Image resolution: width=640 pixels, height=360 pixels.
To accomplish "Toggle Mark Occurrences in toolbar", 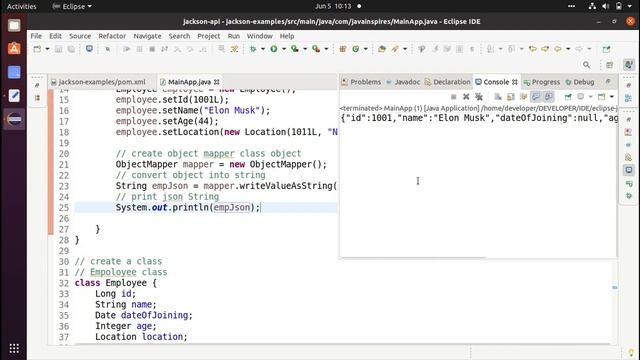I will (x=435, y=49).
